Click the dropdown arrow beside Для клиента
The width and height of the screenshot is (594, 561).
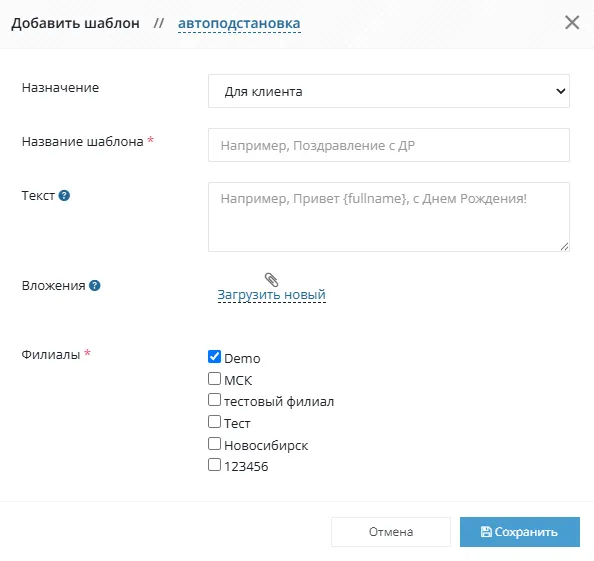[561, 91]
